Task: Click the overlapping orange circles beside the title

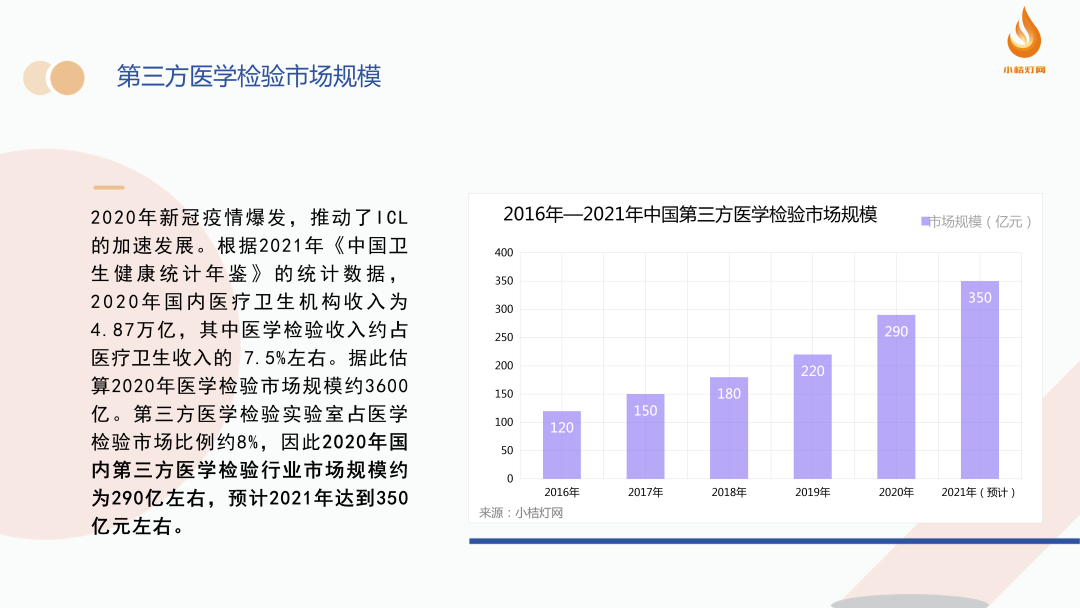Action: click(54, 78)
